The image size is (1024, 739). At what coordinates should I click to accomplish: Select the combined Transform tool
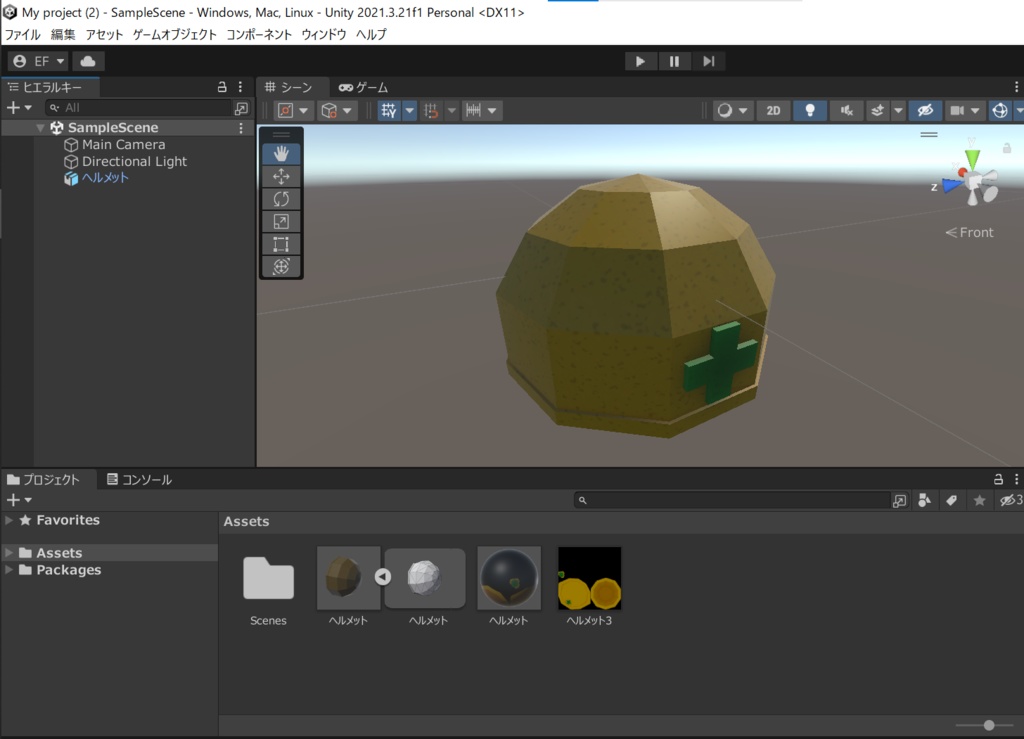point(281,266)
